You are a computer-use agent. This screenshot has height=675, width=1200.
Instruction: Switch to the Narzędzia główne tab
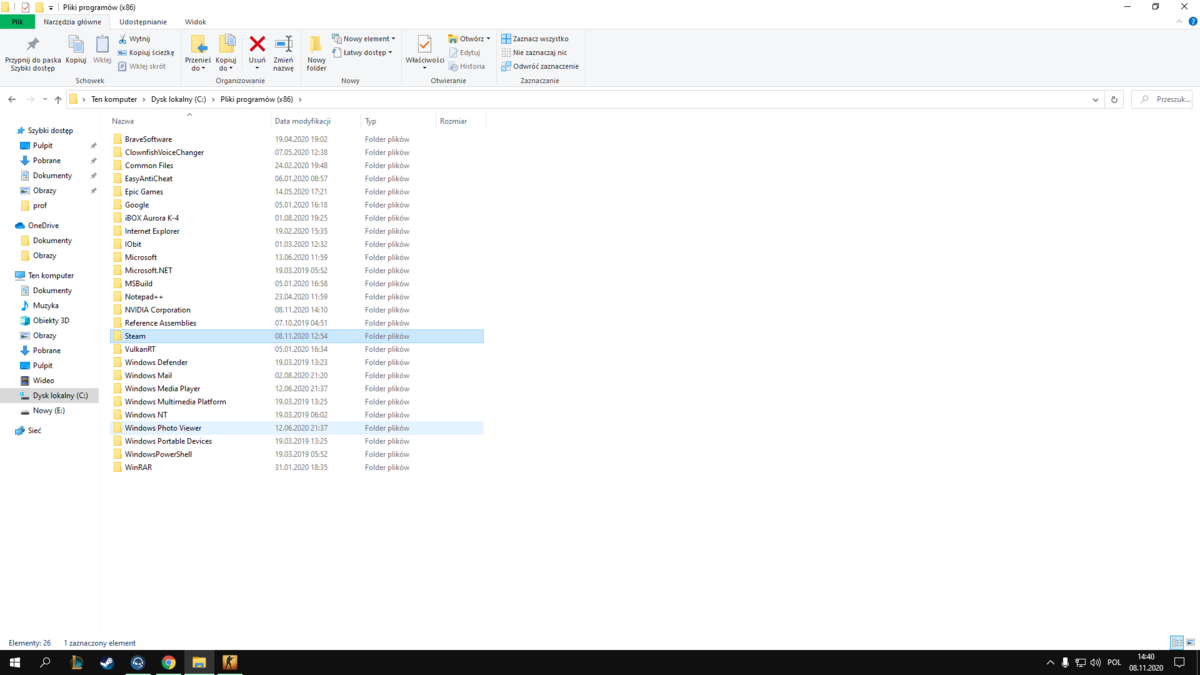(72, 21)
